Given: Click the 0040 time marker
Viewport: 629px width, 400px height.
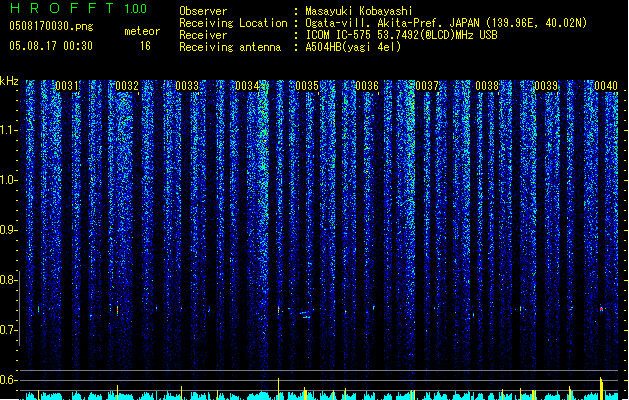Looking at the screenshot, I should tap(606, 86).
